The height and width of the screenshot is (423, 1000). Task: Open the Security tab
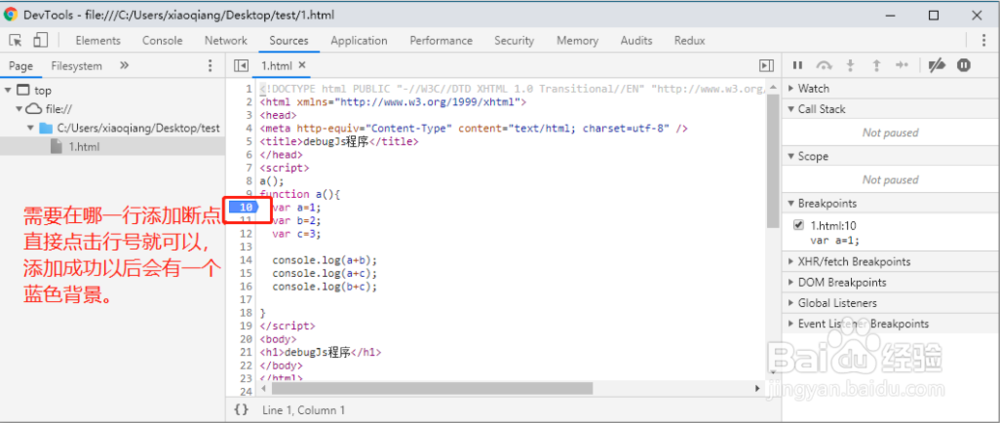point(514,40)
